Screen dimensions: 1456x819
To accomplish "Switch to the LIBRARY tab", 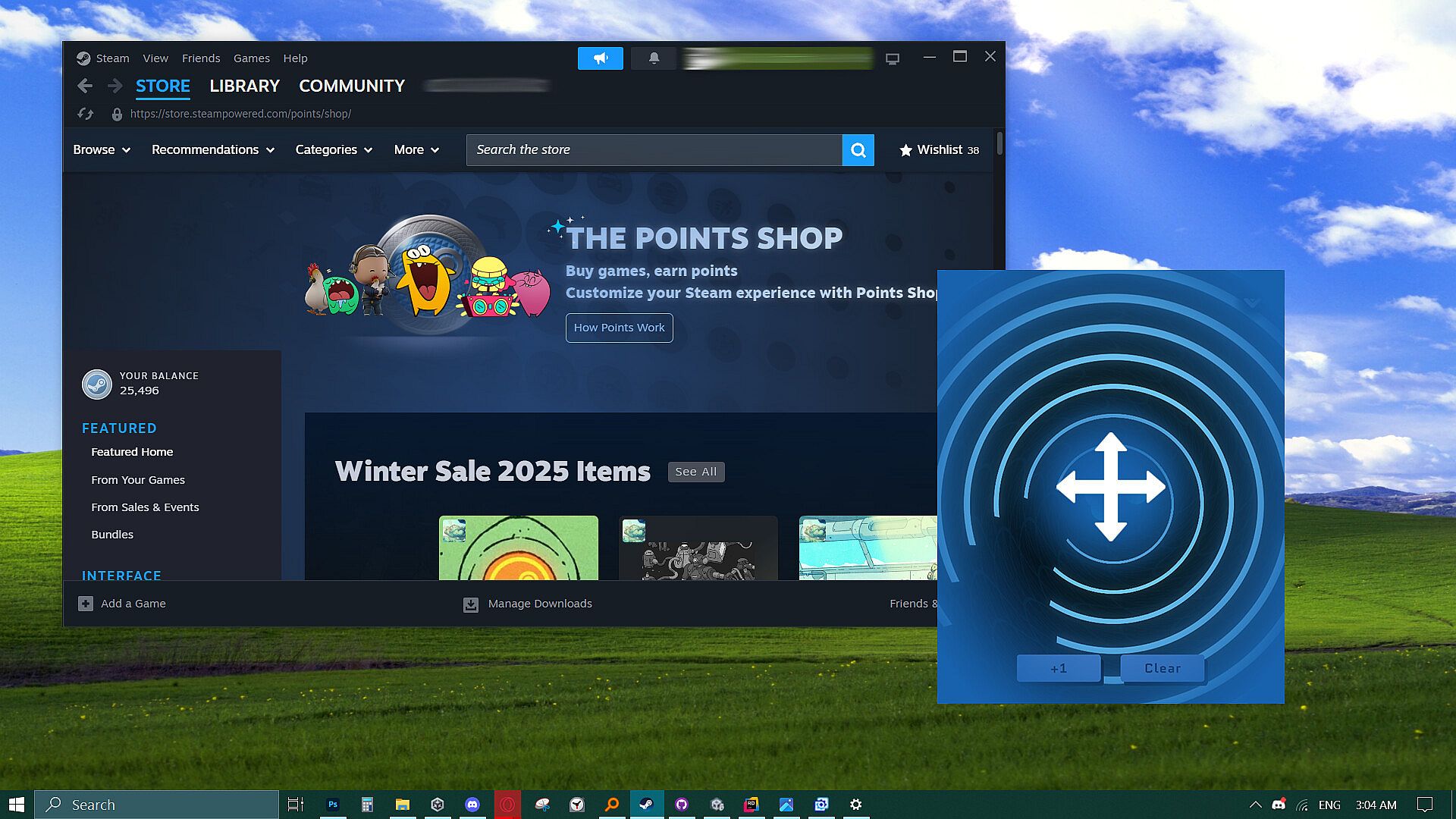I will coord(244,86).
